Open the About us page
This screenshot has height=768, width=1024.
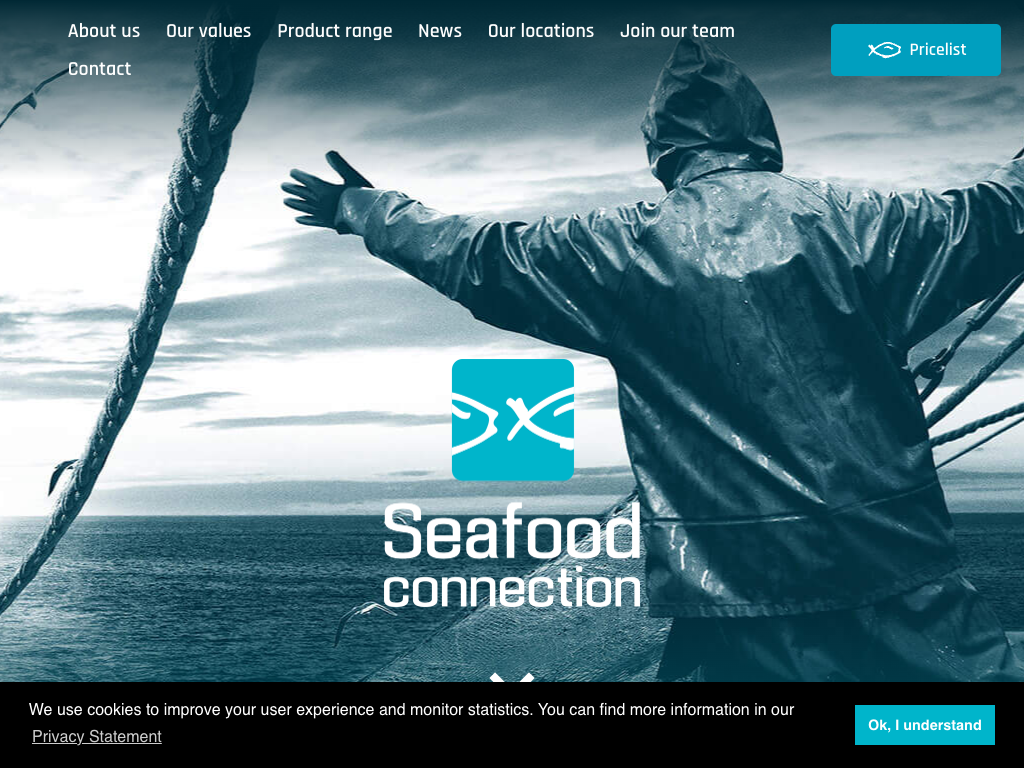(104, 31)
